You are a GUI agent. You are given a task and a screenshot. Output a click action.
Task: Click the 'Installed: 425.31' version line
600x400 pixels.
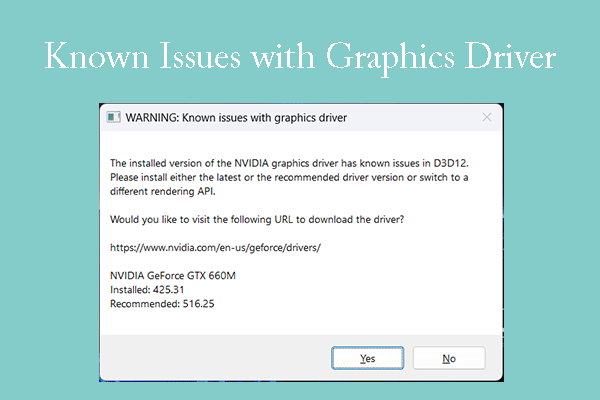click(147, 290)
